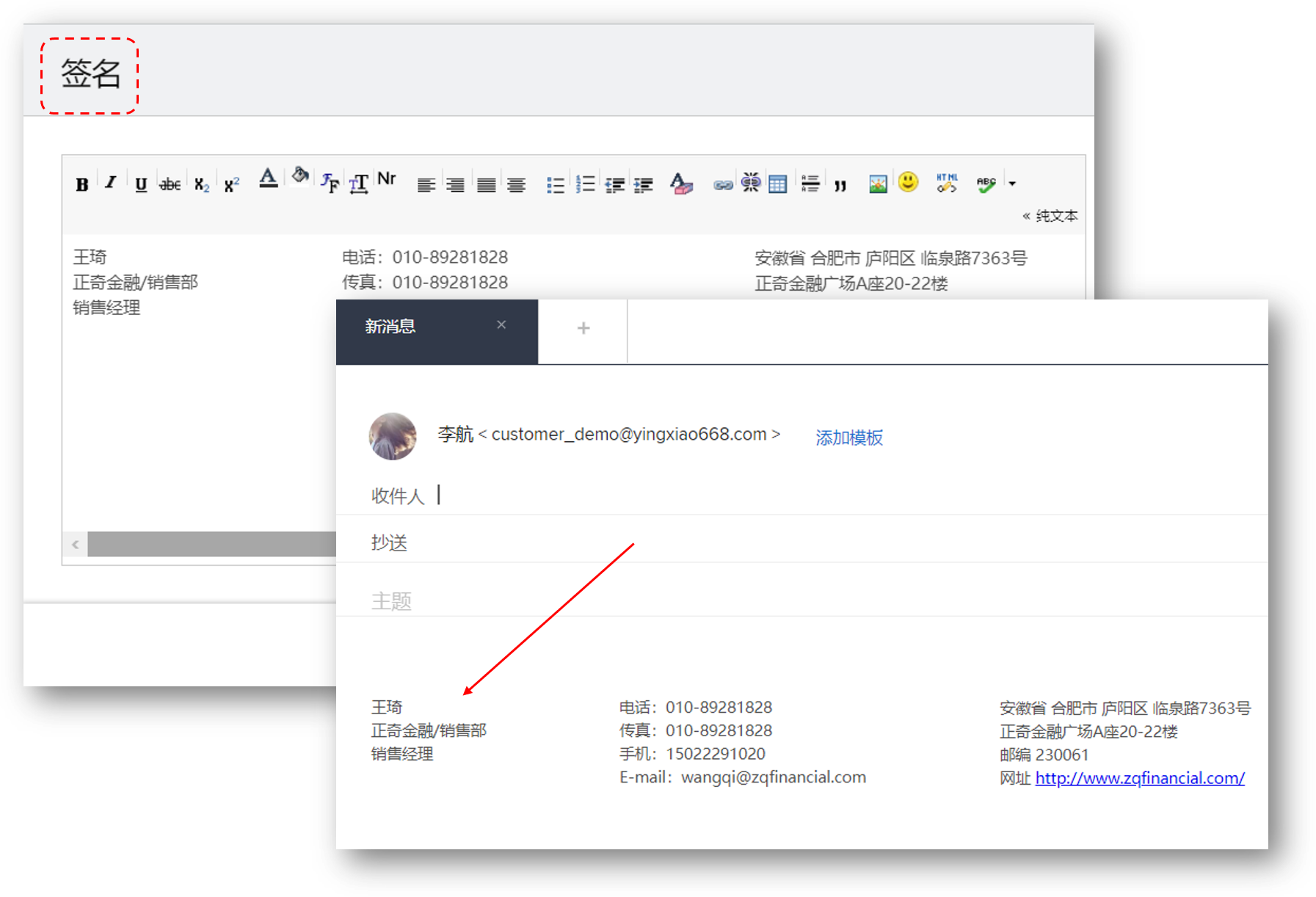Open the font size selector
The image size is (1316, 897).
tap(358, 184)
